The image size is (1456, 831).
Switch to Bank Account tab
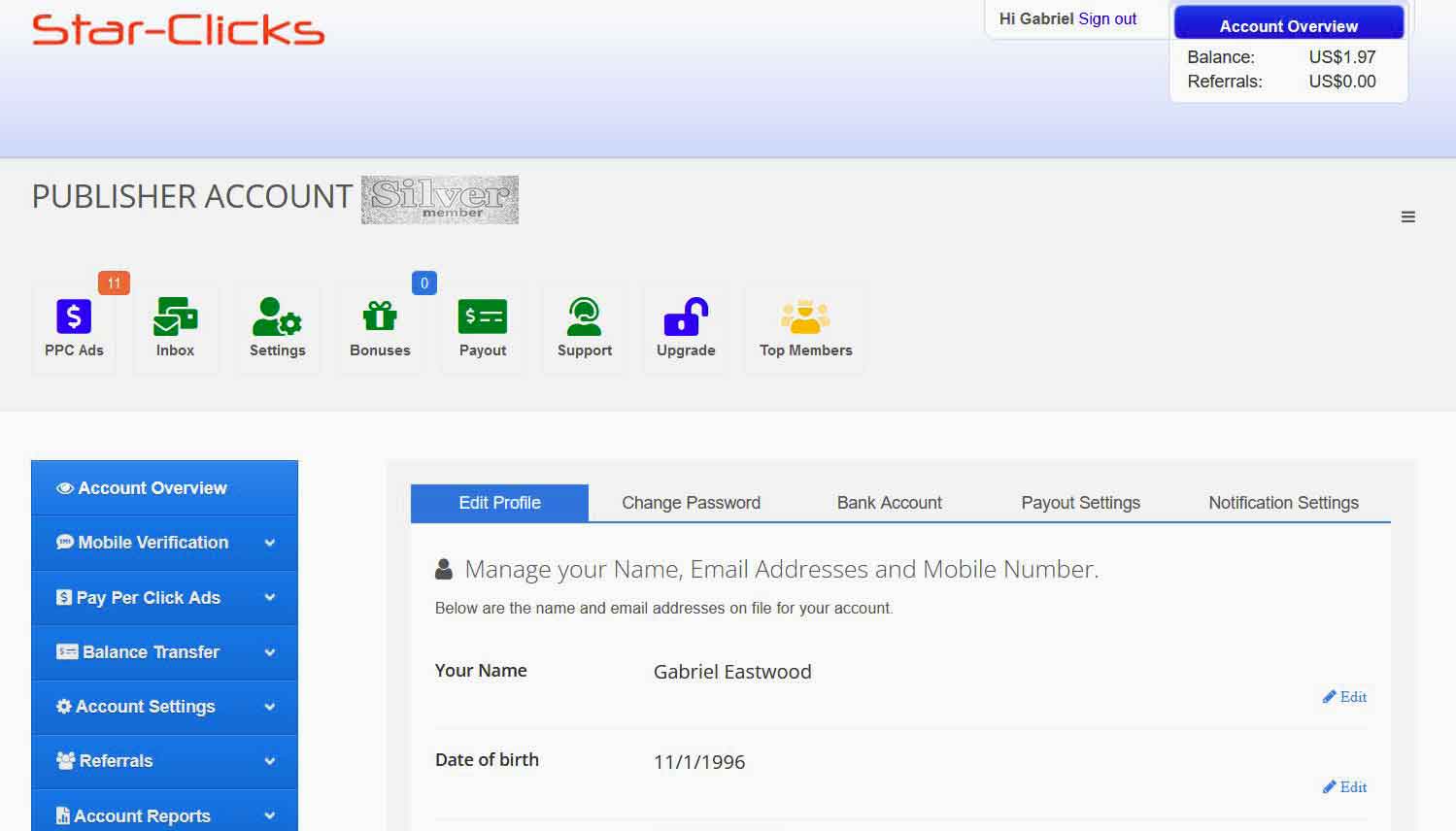tap(890, 503)
